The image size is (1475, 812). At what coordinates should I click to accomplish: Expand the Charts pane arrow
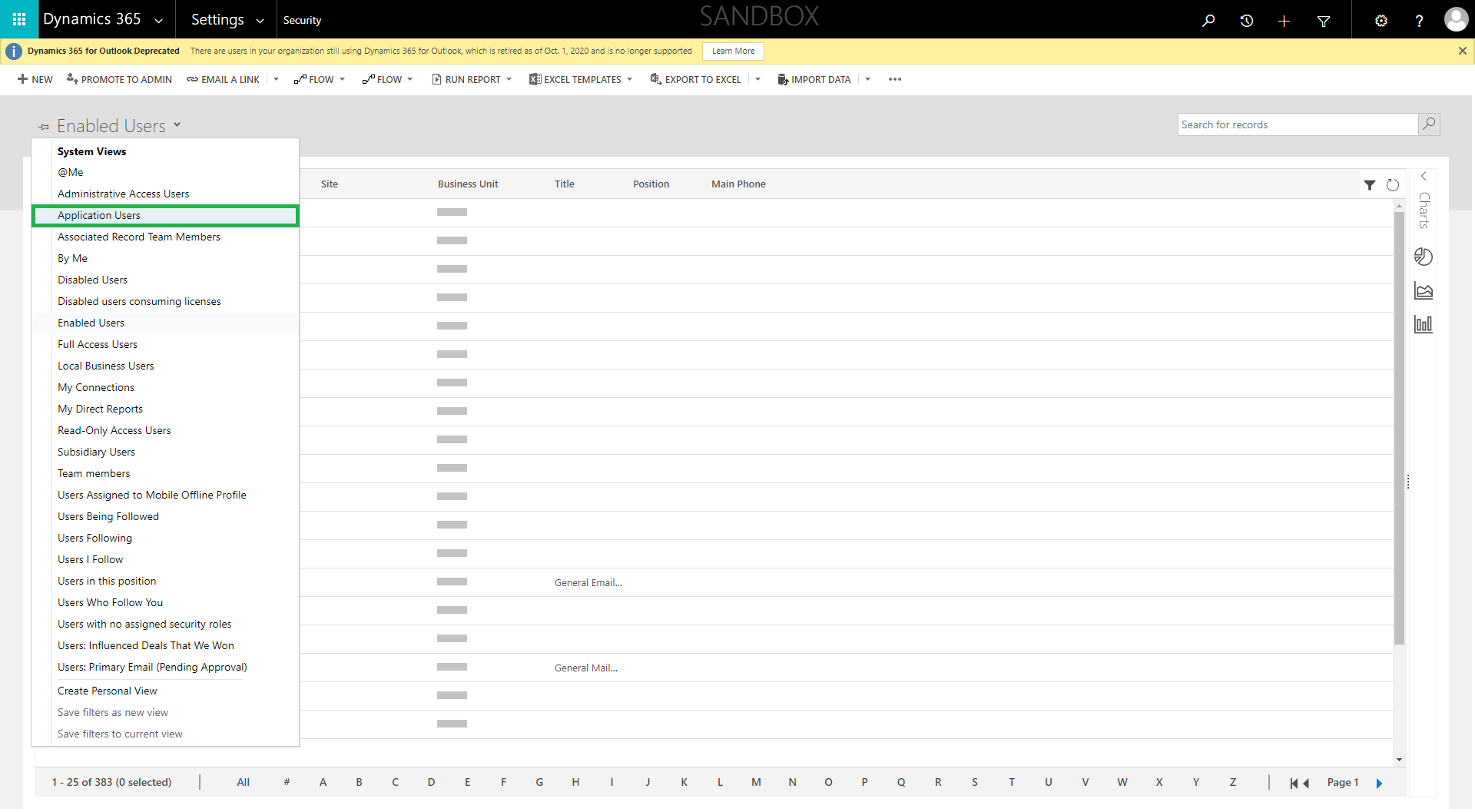coord(1423,176)
